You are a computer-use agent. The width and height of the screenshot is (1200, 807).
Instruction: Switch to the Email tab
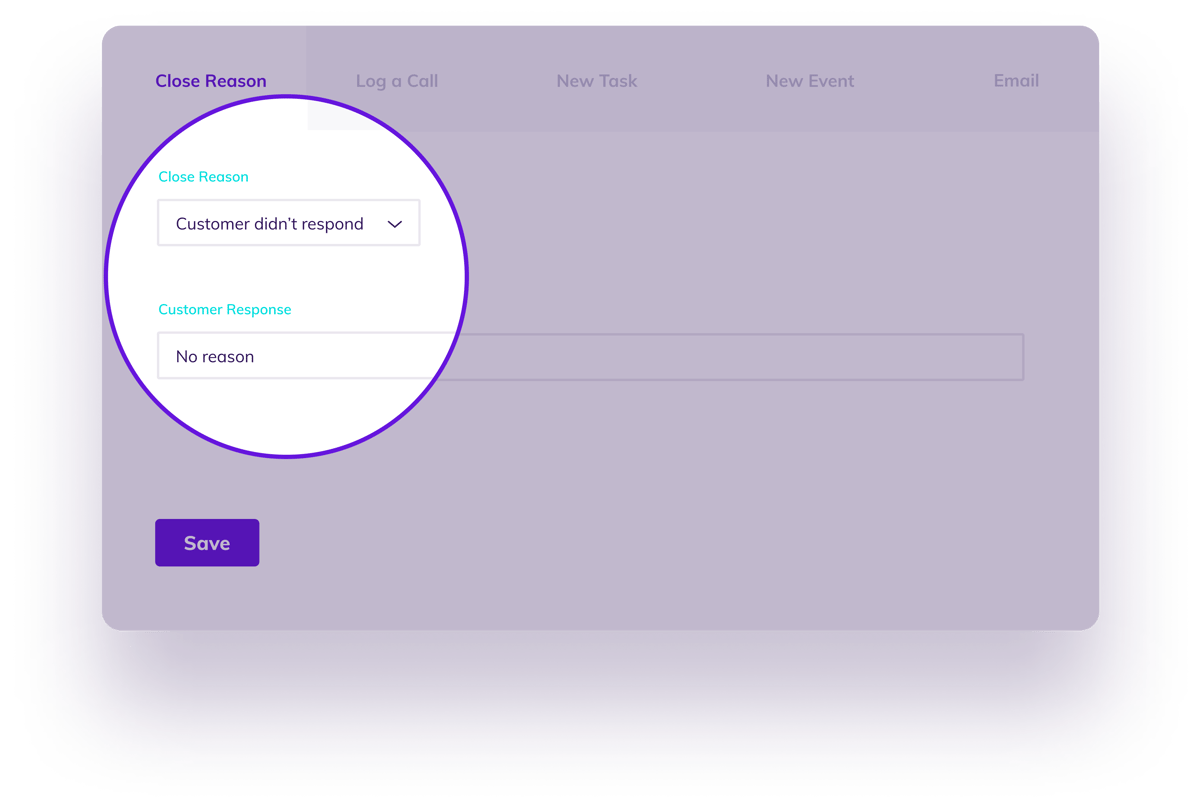1015,81
